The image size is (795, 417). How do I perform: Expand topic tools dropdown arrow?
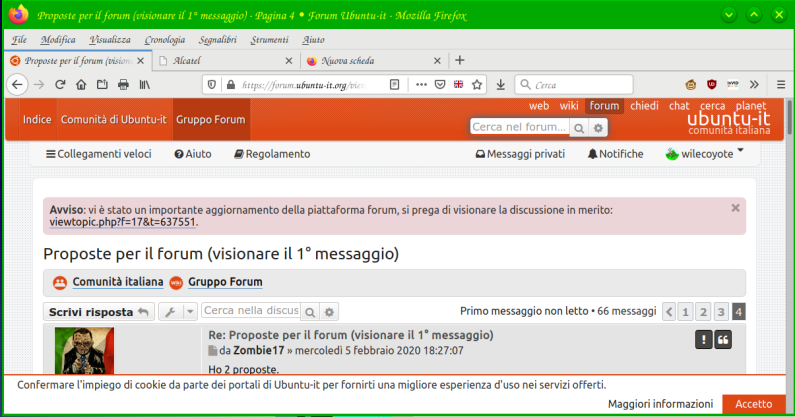190,312
